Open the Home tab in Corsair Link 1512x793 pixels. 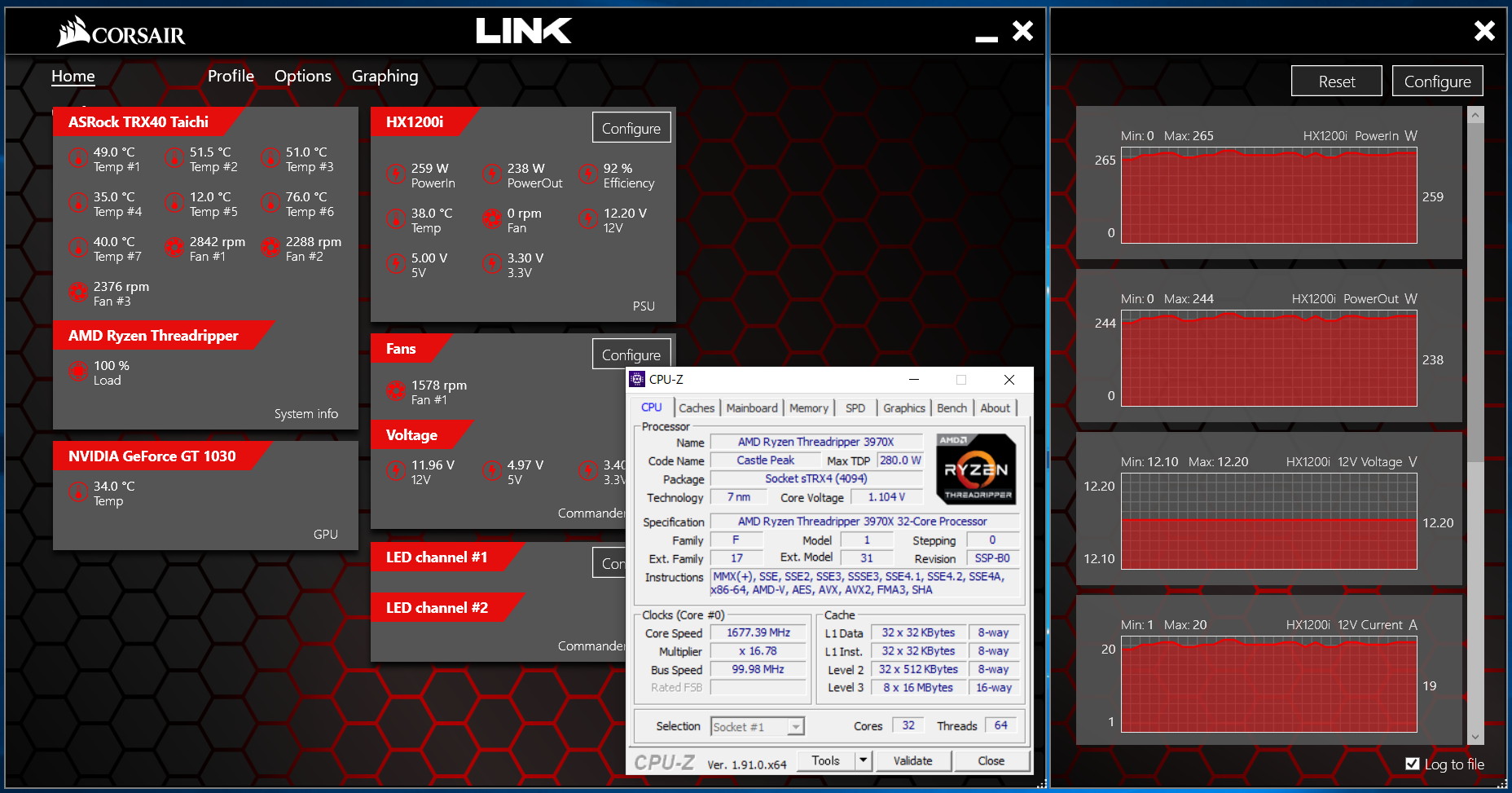pyautogui.click(x=73, y=76)
